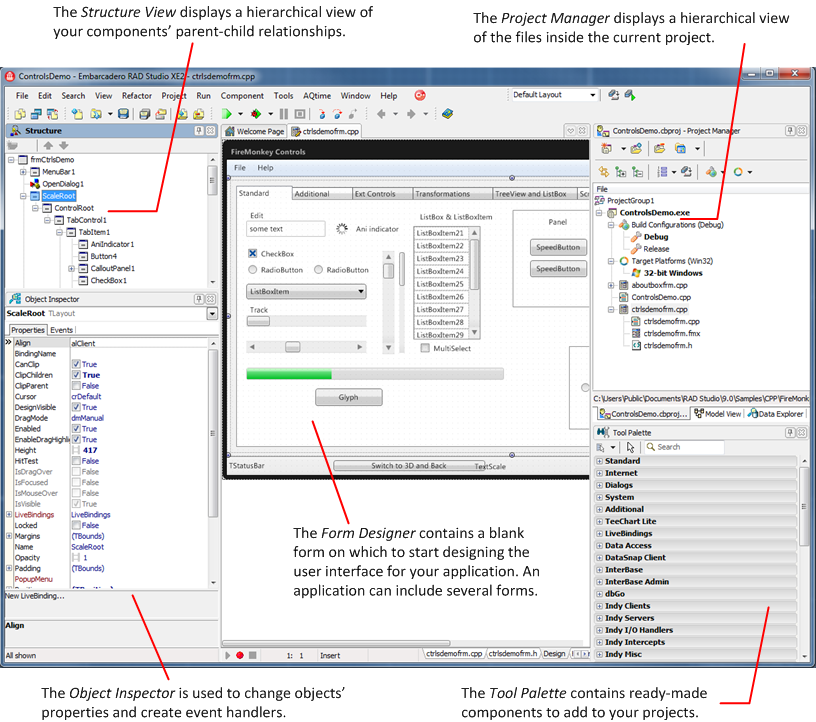
Task: Pin the Tool Palette panel
Action: 790,432
